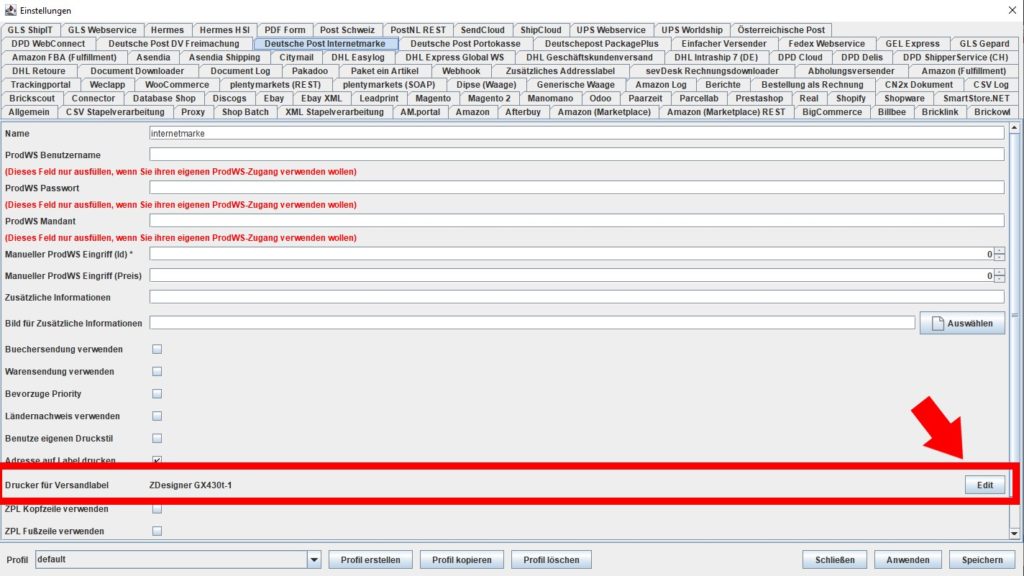Check ZPL Kopfzeile verwenden
Image resolution: width=1024 pixels, height=576 pixels.
(x=157, y=509)
